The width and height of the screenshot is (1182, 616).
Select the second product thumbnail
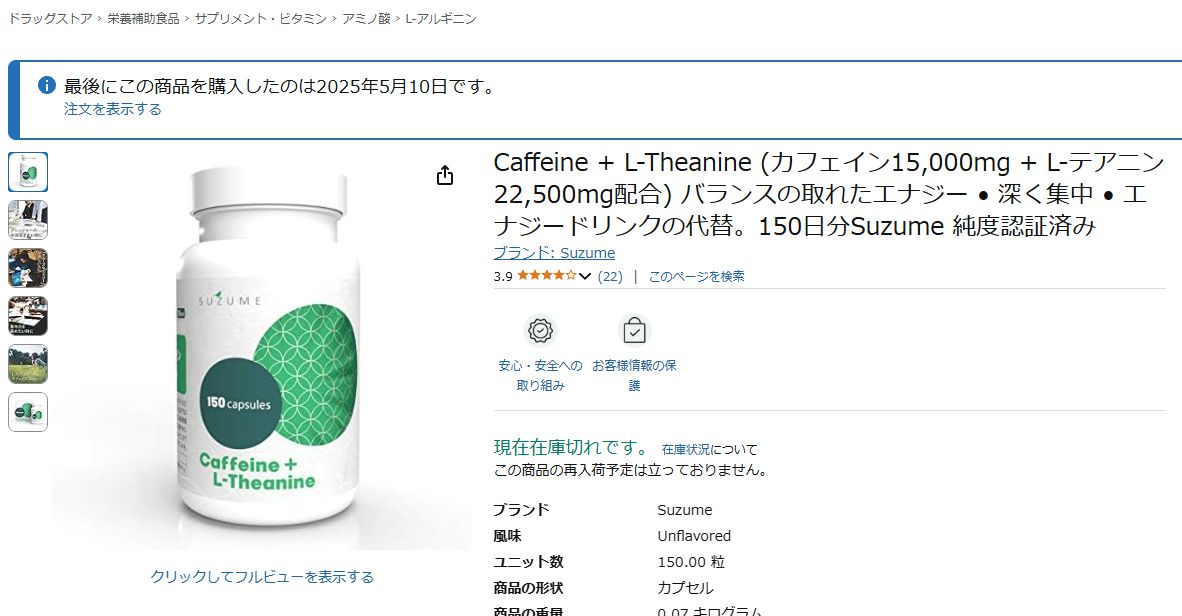28,219
